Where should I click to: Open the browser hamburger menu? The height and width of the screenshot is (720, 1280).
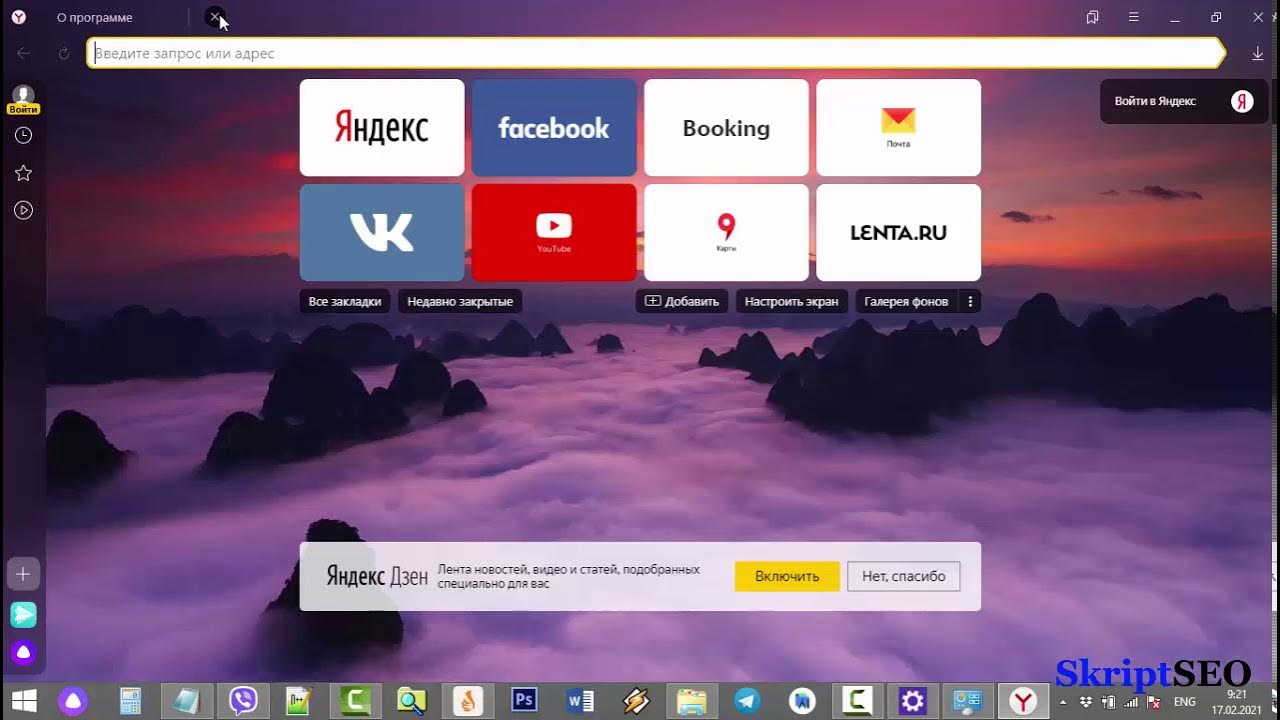[x=1133, y=17]
